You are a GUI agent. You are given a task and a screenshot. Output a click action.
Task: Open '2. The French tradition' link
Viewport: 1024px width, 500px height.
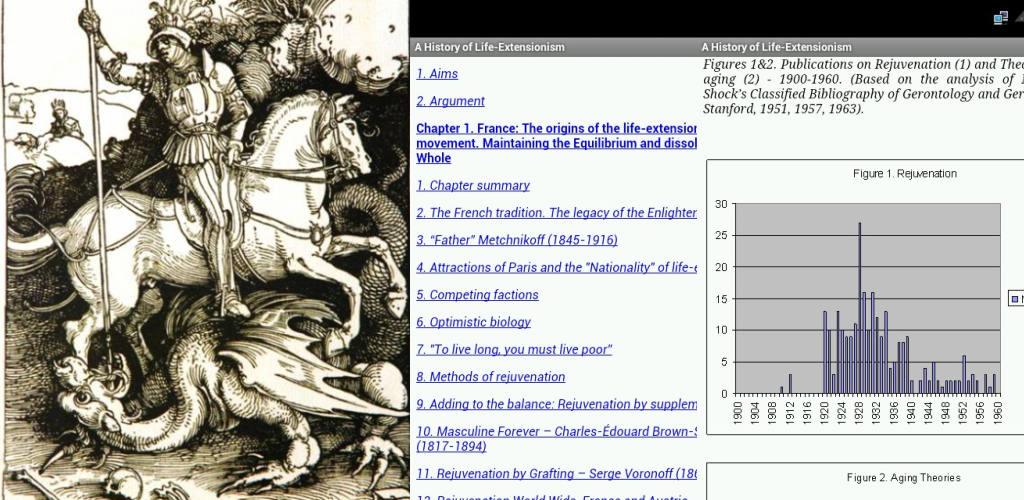(x=556, y=213)
